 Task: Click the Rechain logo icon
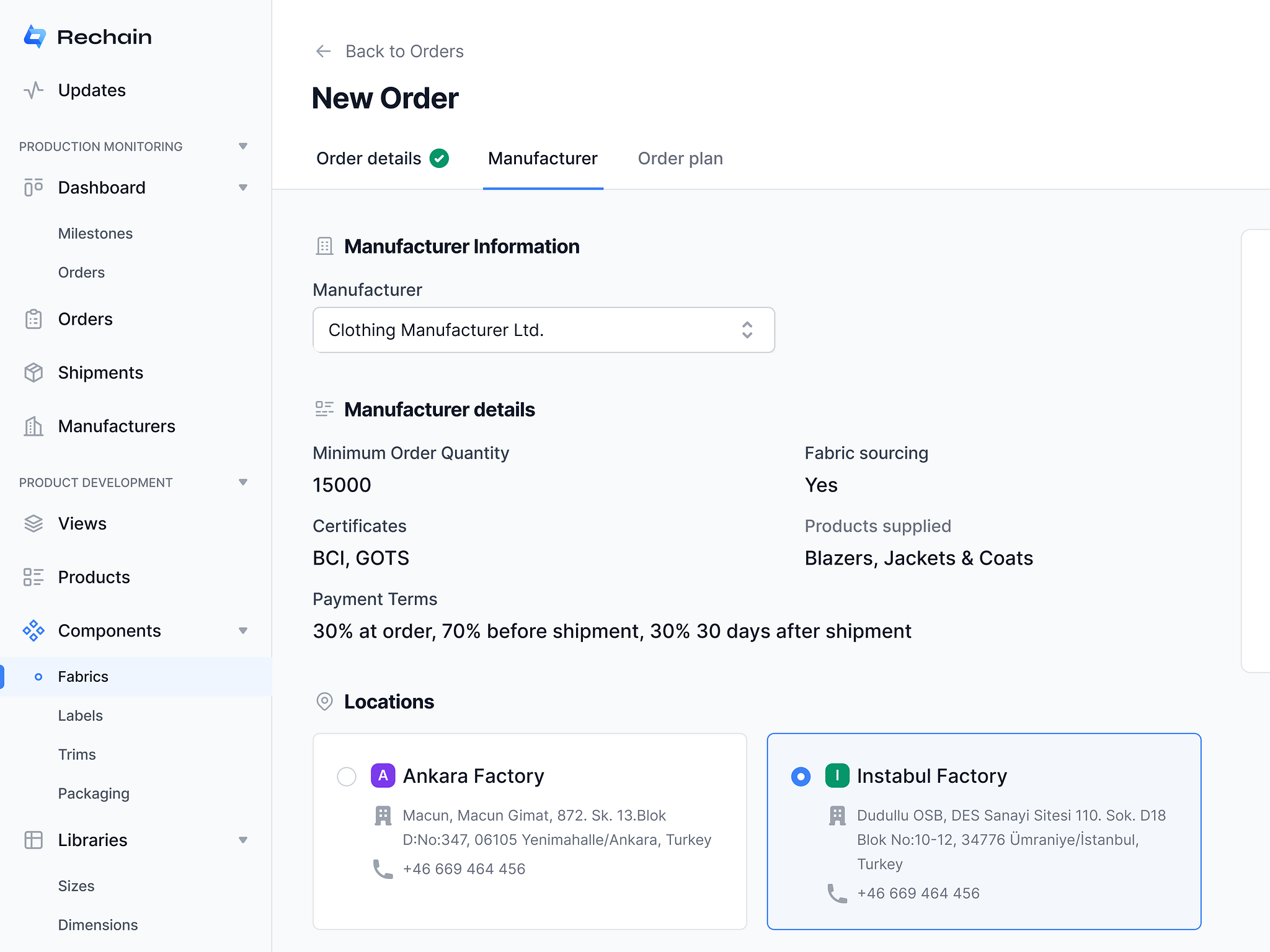[x=34, y=37]
